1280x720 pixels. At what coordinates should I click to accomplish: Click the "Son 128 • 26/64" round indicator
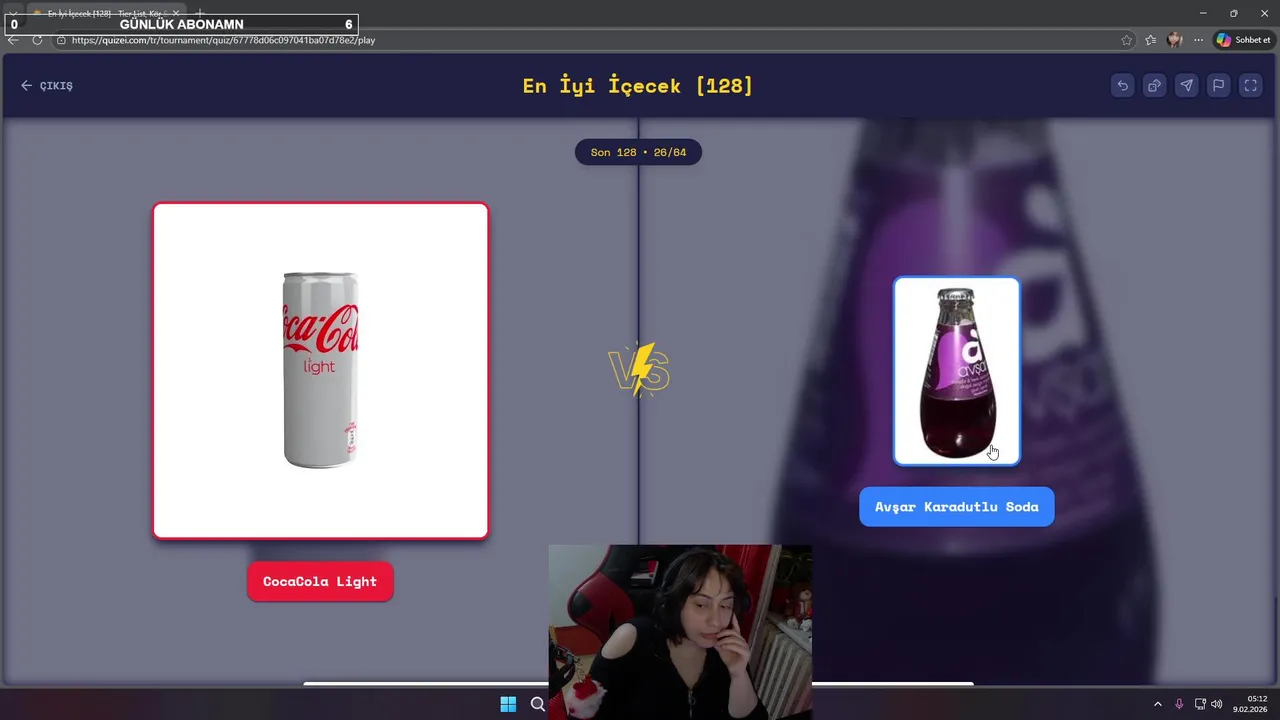pos(638,153)
